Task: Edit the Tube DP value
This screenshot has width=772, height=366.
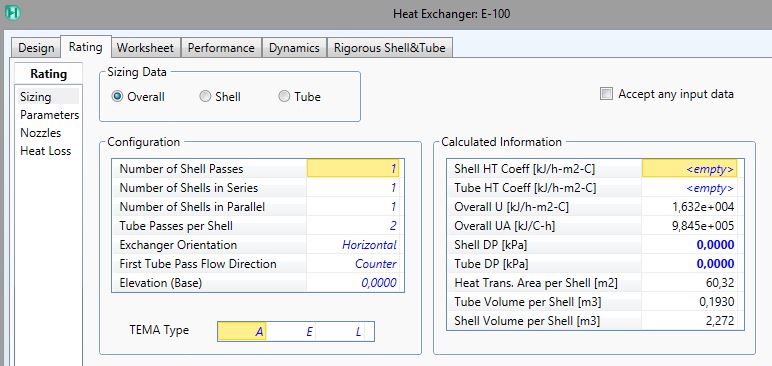Action: (x=689, y=264)
